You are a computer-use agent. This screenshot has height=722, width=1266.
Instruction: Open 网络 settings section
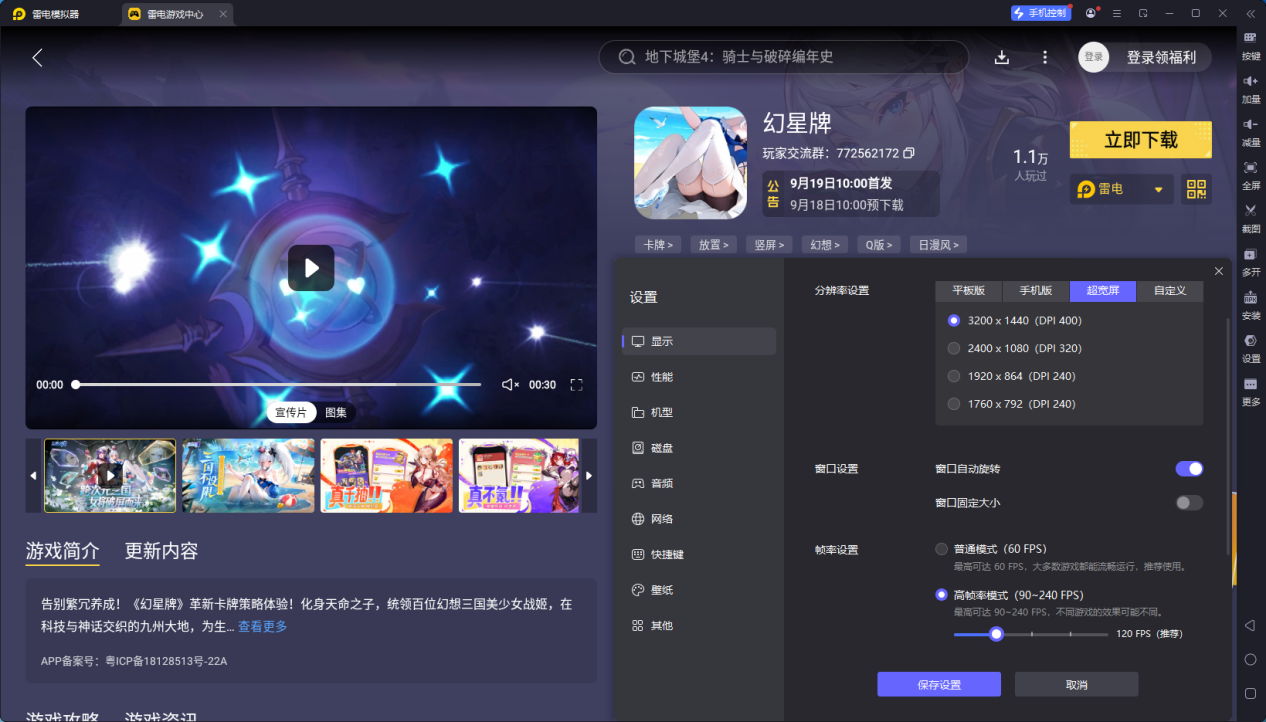pyautogui.click(x=699, y=519)
